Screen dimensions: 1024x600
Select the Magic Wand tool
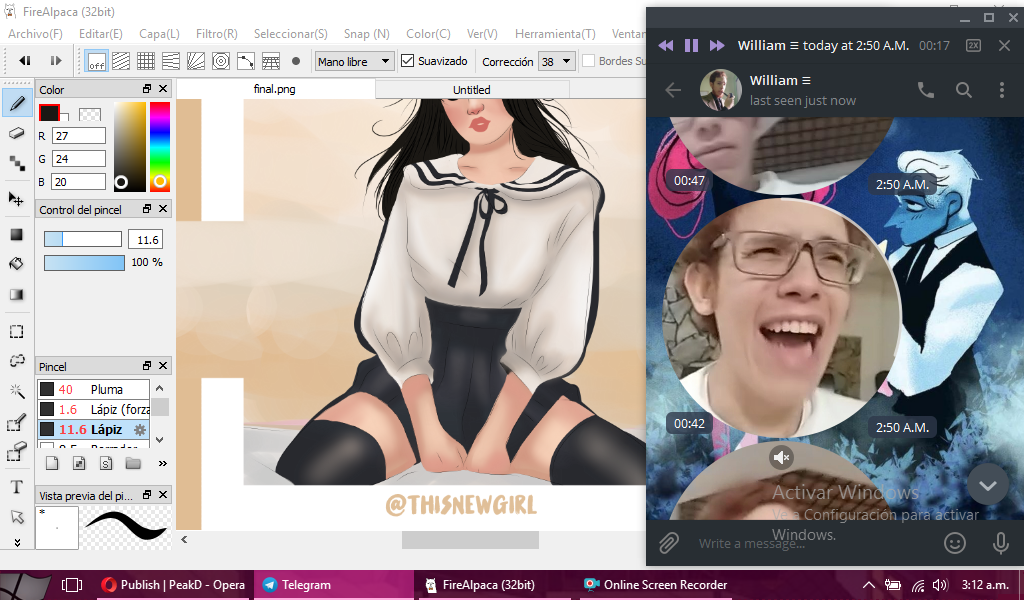click(x=17, y=391)
